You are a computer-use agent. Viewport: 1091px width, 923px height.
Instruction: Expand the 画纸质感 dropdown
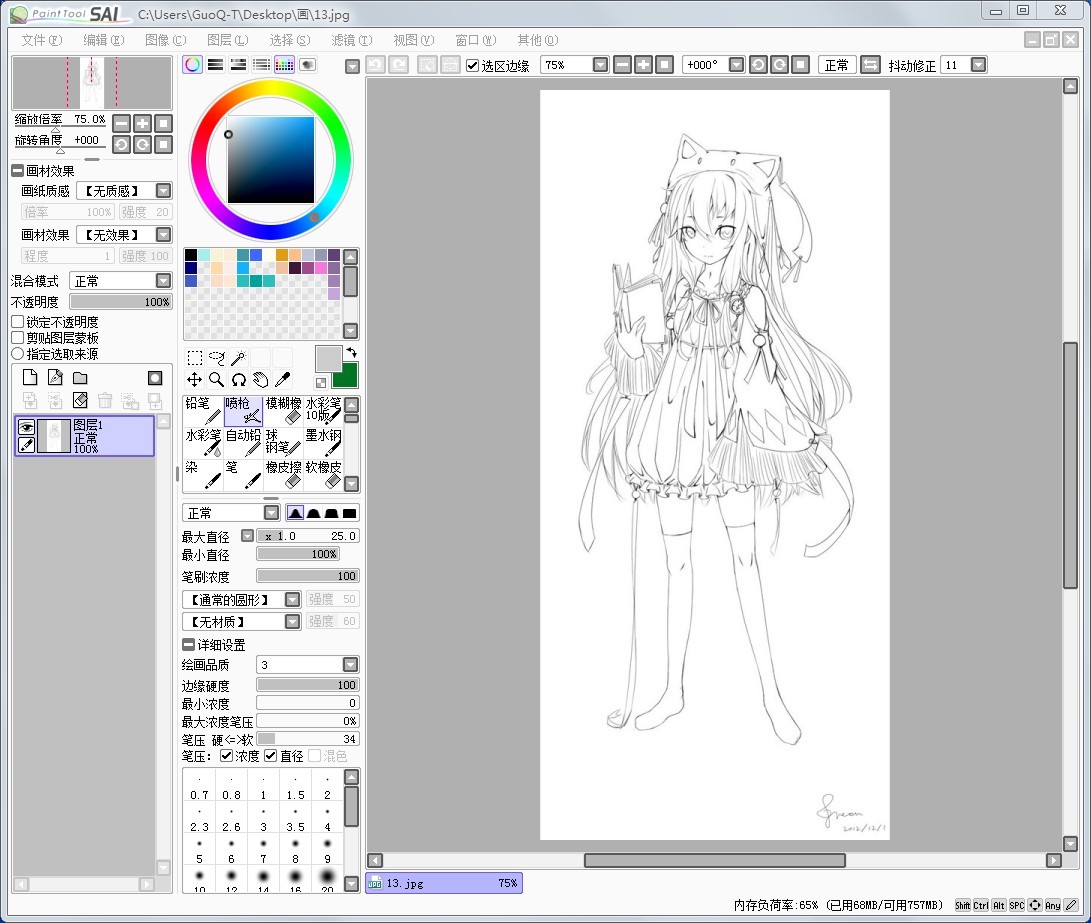tap(163, 190)
